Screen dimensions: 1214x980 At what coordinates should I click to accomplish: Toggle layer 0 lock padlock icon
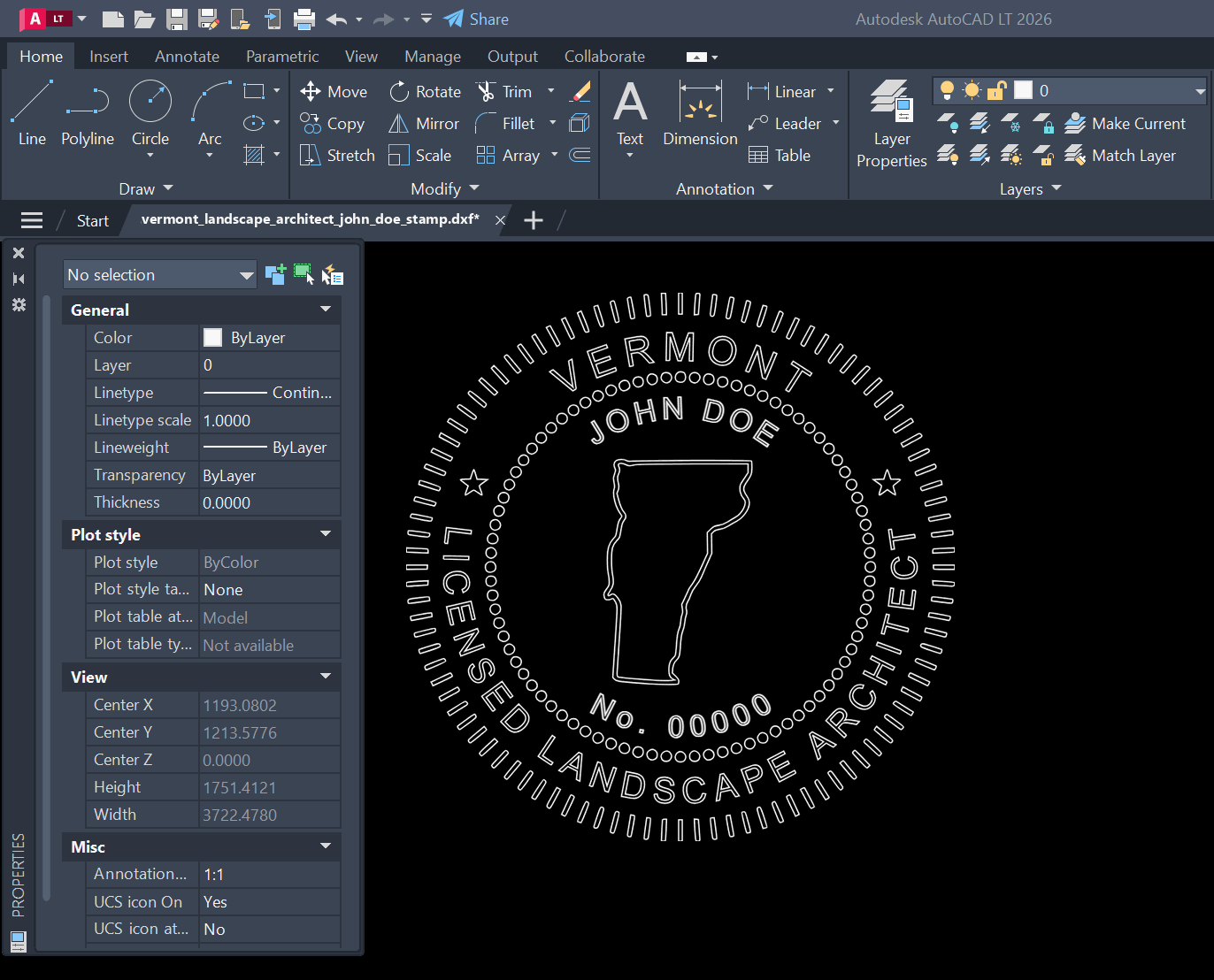[x=997, y=90]
